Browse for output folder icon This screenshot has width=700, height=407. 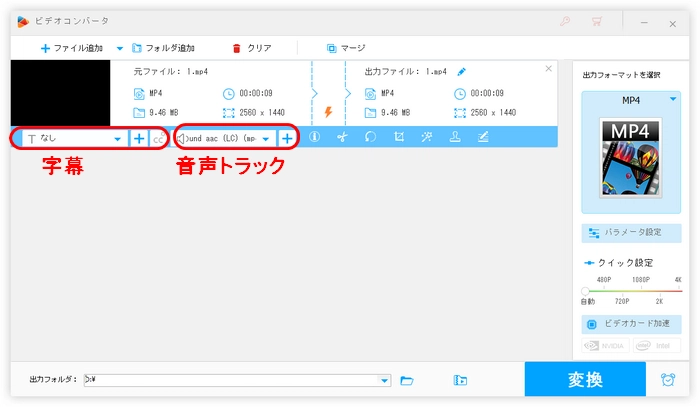[407, 380]
